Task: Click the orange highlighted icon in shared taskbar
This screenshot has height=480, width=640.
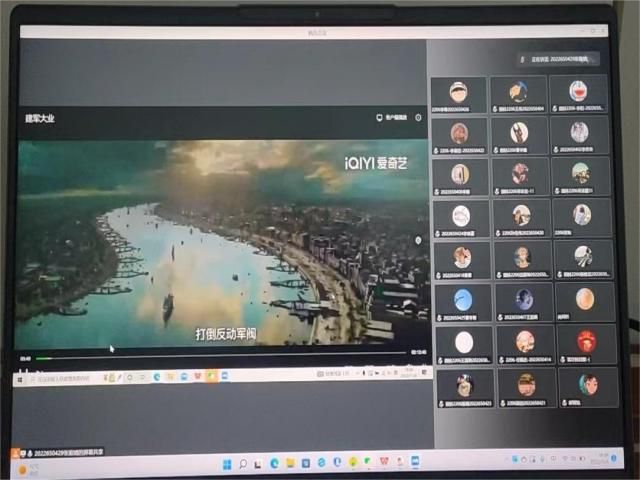Action: (211, 376)
